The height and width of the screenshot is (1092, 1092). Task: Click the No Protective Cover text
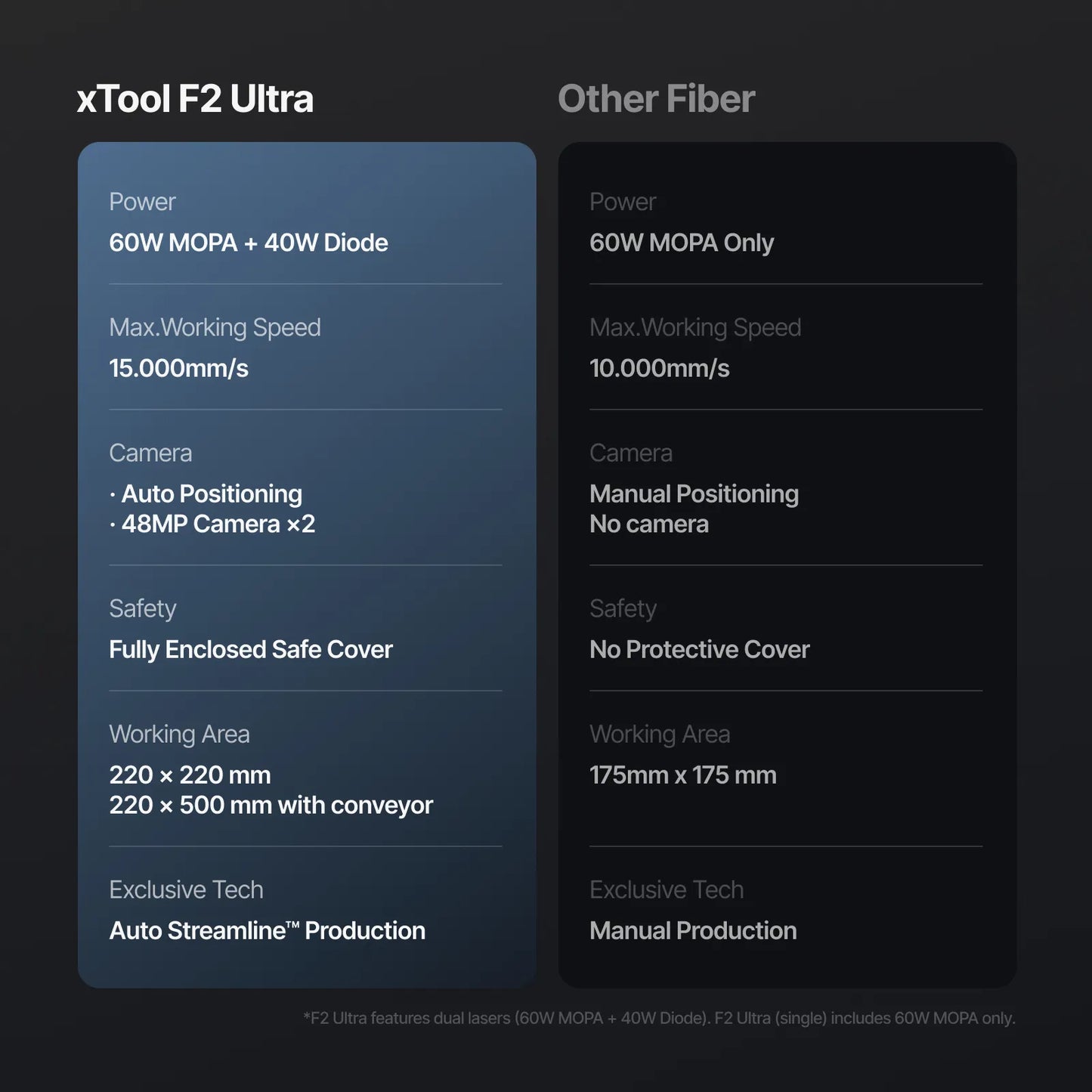tap(699, 649)
